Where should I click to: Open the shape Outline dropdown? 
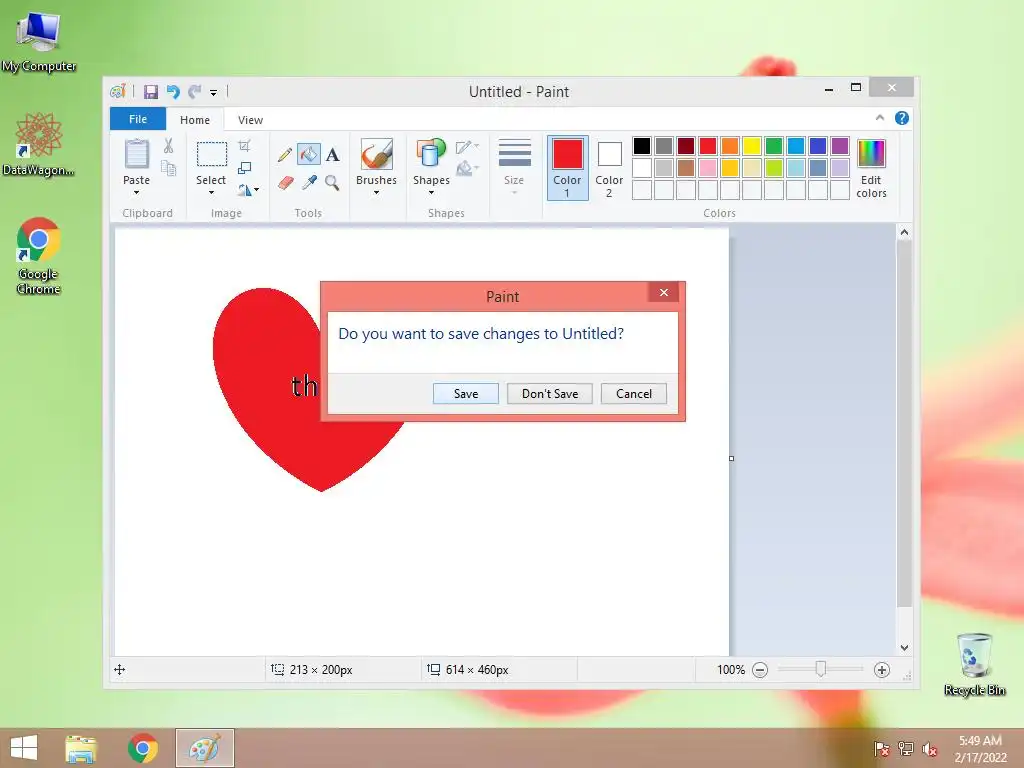click(x=468, y=146)
